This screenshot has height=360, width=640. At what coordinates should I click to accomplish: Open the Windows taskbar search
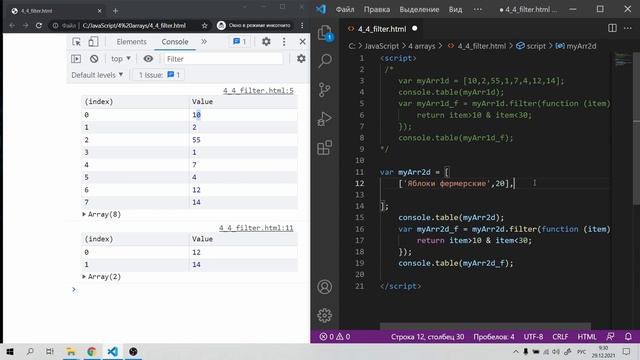[30, 351]
